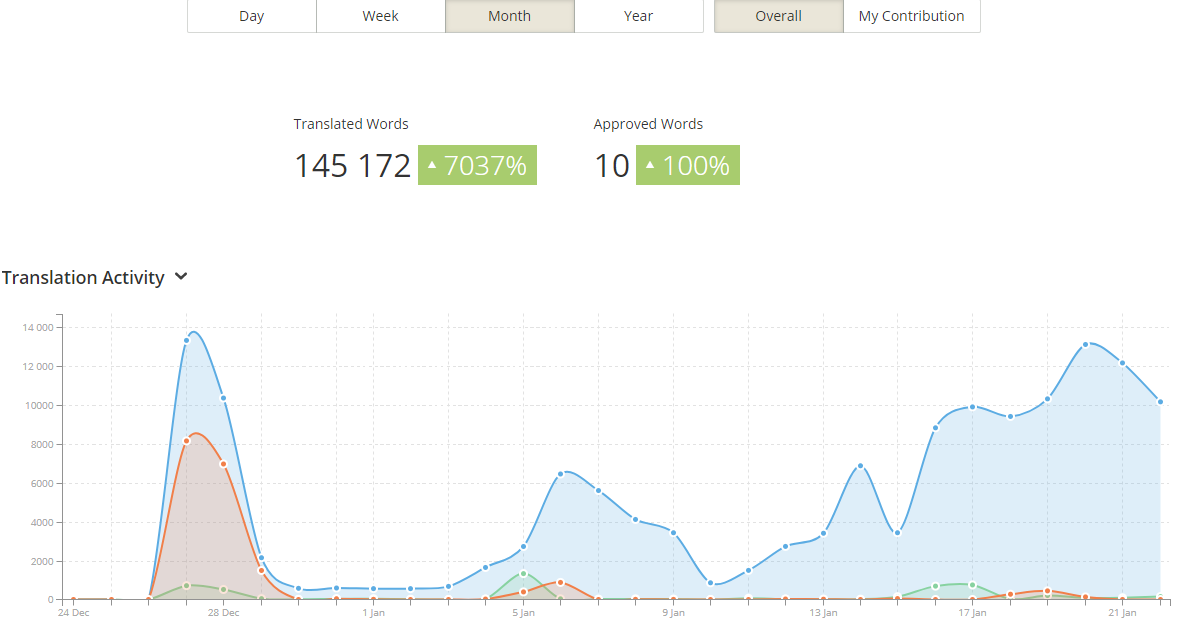This screenshot has width=1185, height=623.
Task: Click the 24 Dec axis date label
Action: click(x=73, y=612)
